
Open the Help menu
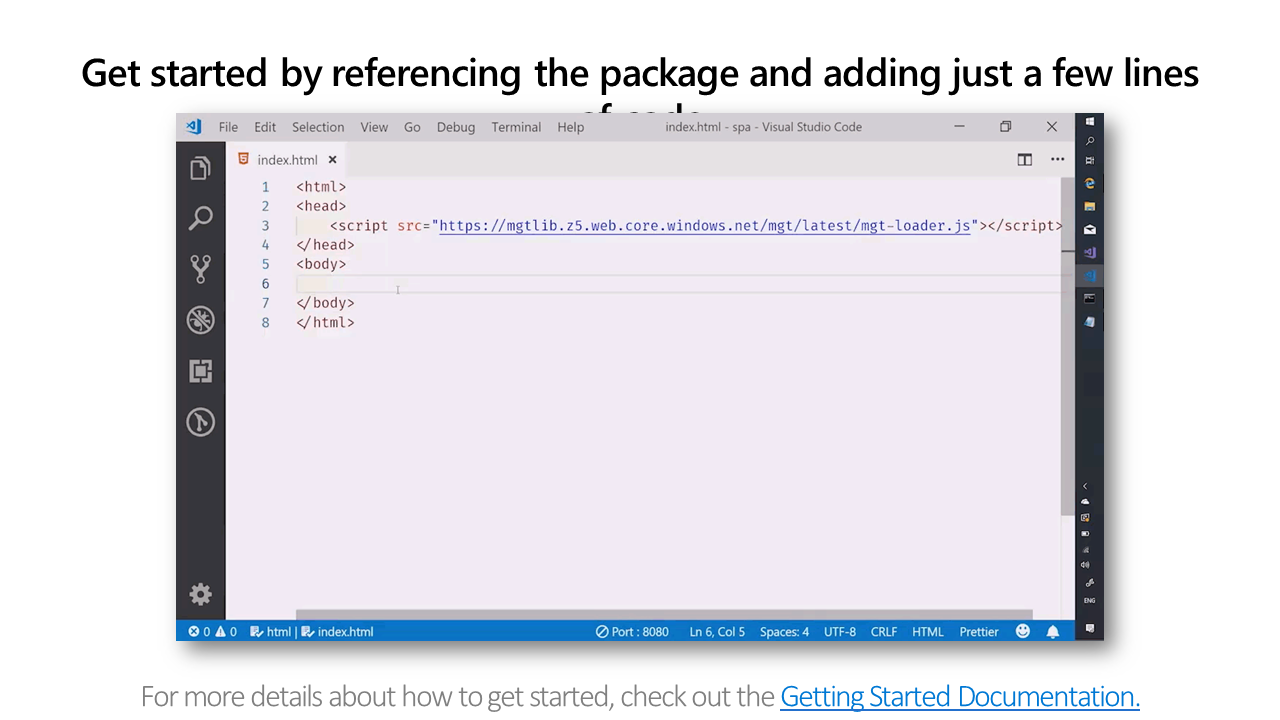(571, 127)
